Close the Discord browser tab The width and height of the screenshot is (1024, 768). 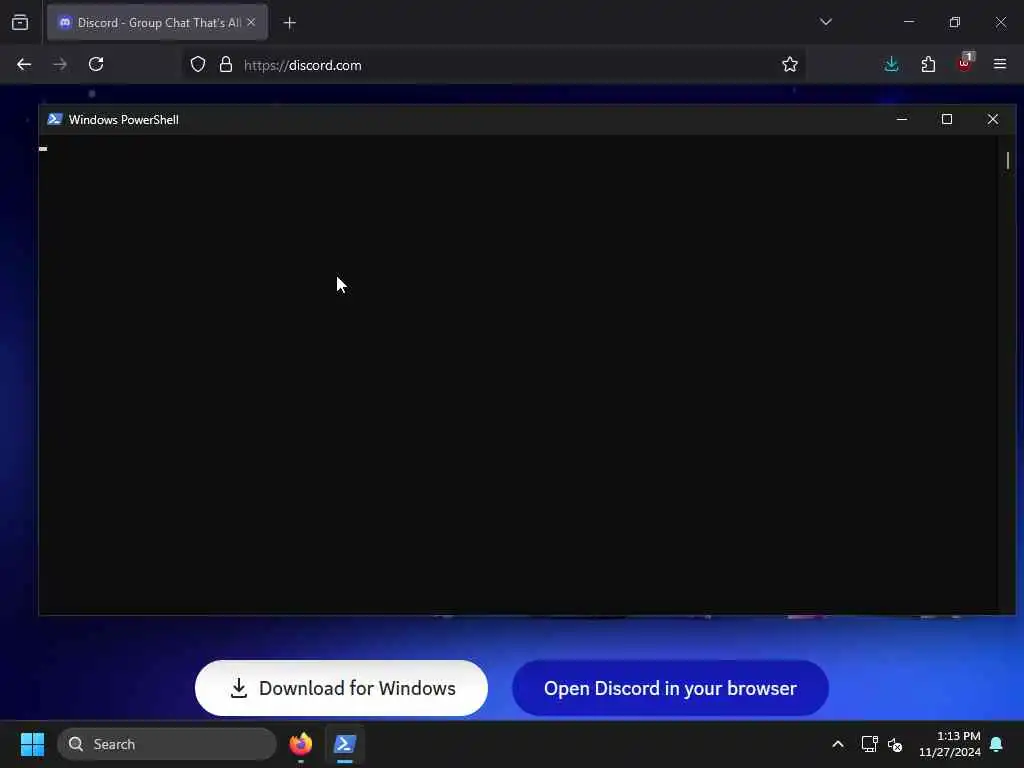coord(251,22)
